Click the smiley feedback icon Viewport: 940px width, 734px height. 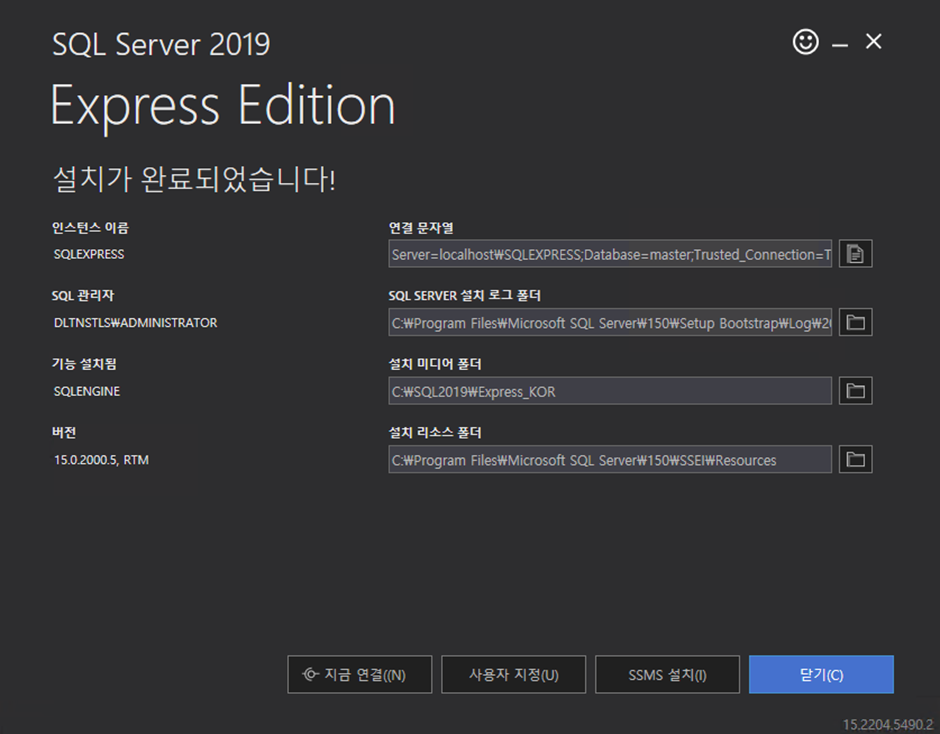[806, 42]
